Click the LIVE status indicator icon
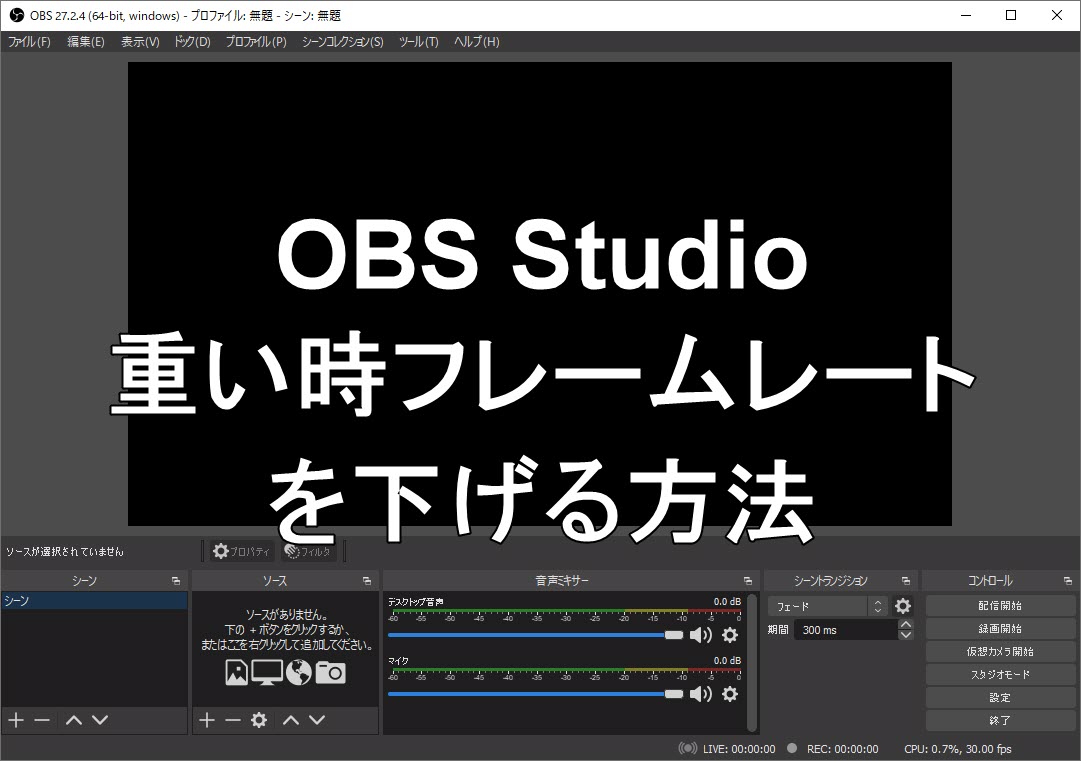This screenshot has width=1081, height=761. pyautogui.click(x=687, y=749)
